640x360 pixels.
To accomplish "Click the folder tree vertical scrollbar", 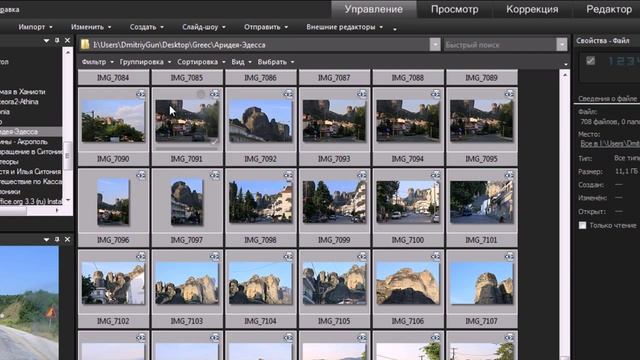I will click(x=68, y=127).
